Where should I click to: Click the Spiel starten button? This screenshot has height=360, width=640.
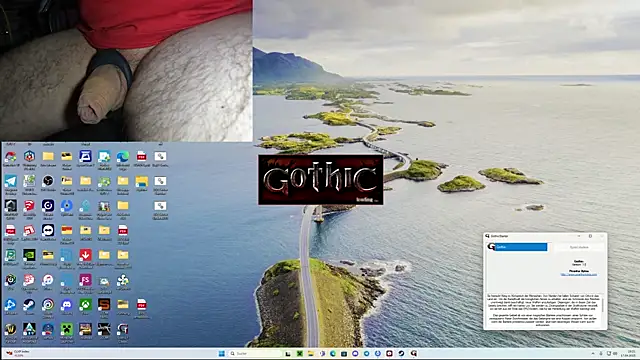click(579, 247)
